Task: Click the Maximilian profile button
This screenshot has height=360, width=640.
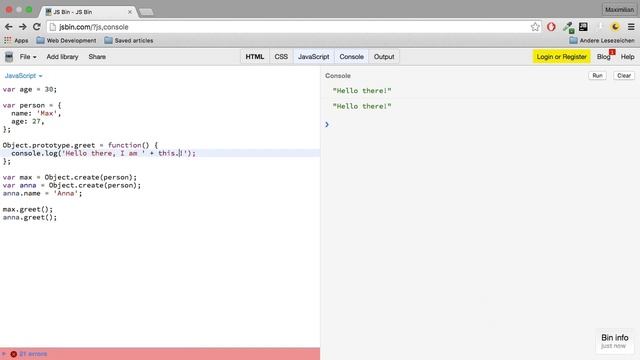Action: coord(619,9)
